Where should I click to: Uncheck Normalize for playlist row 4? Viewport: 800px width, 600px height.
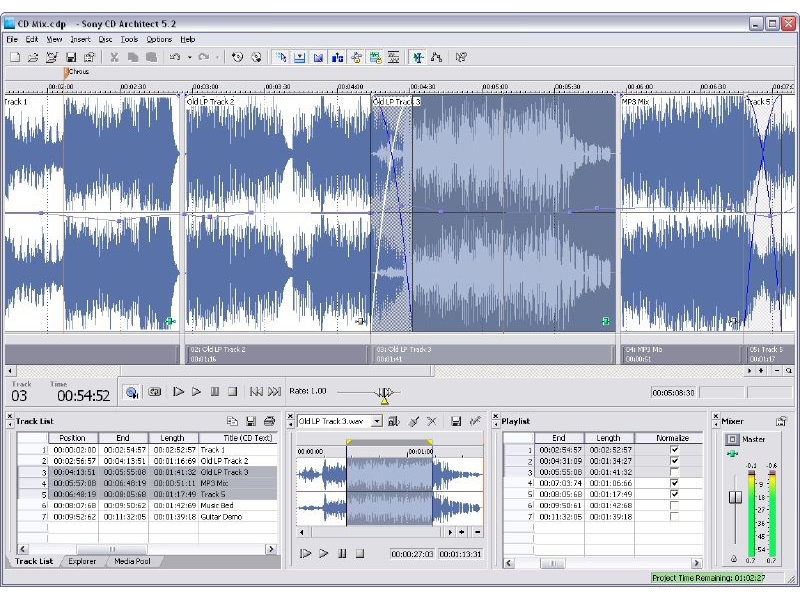[674, 483]
